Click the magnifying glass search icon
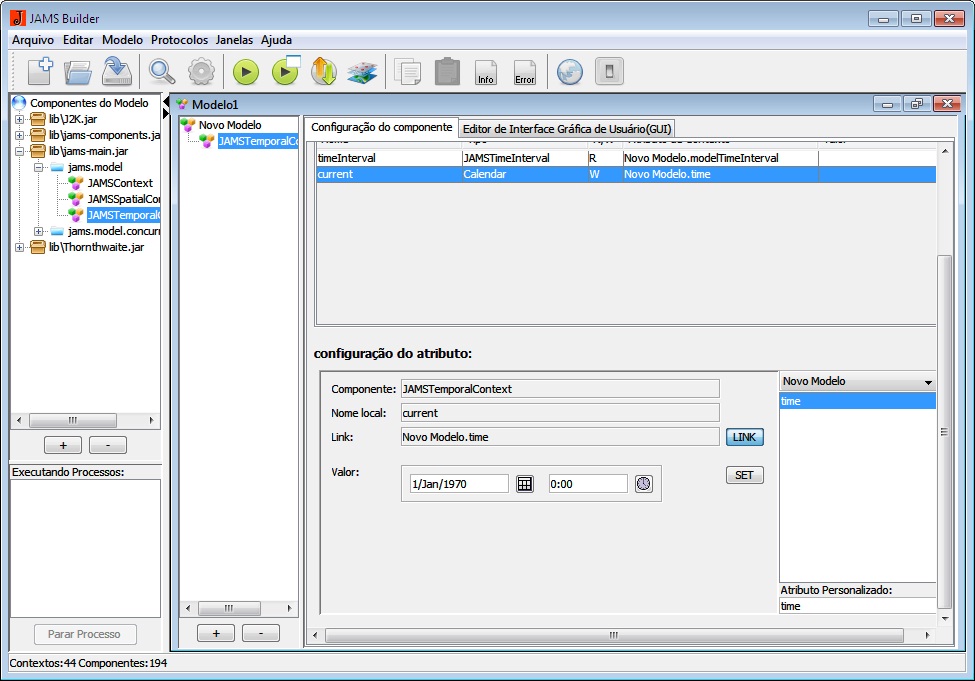This screenshot has width=975, height=681. [x=161, y=72]
